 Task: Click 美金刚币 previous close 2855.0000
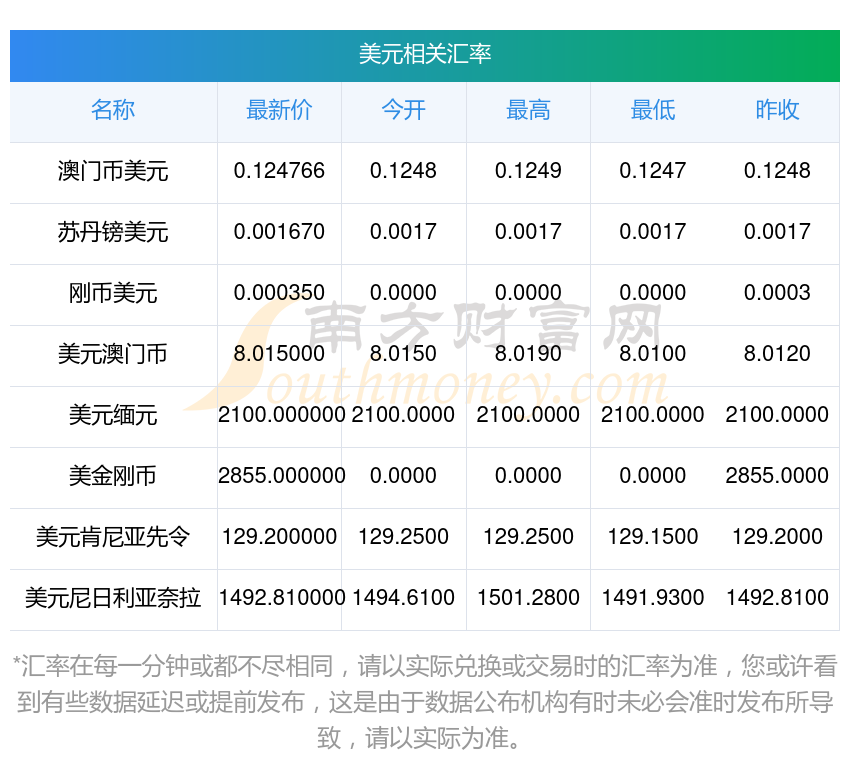pyautogui.click(x=777, y=475)
